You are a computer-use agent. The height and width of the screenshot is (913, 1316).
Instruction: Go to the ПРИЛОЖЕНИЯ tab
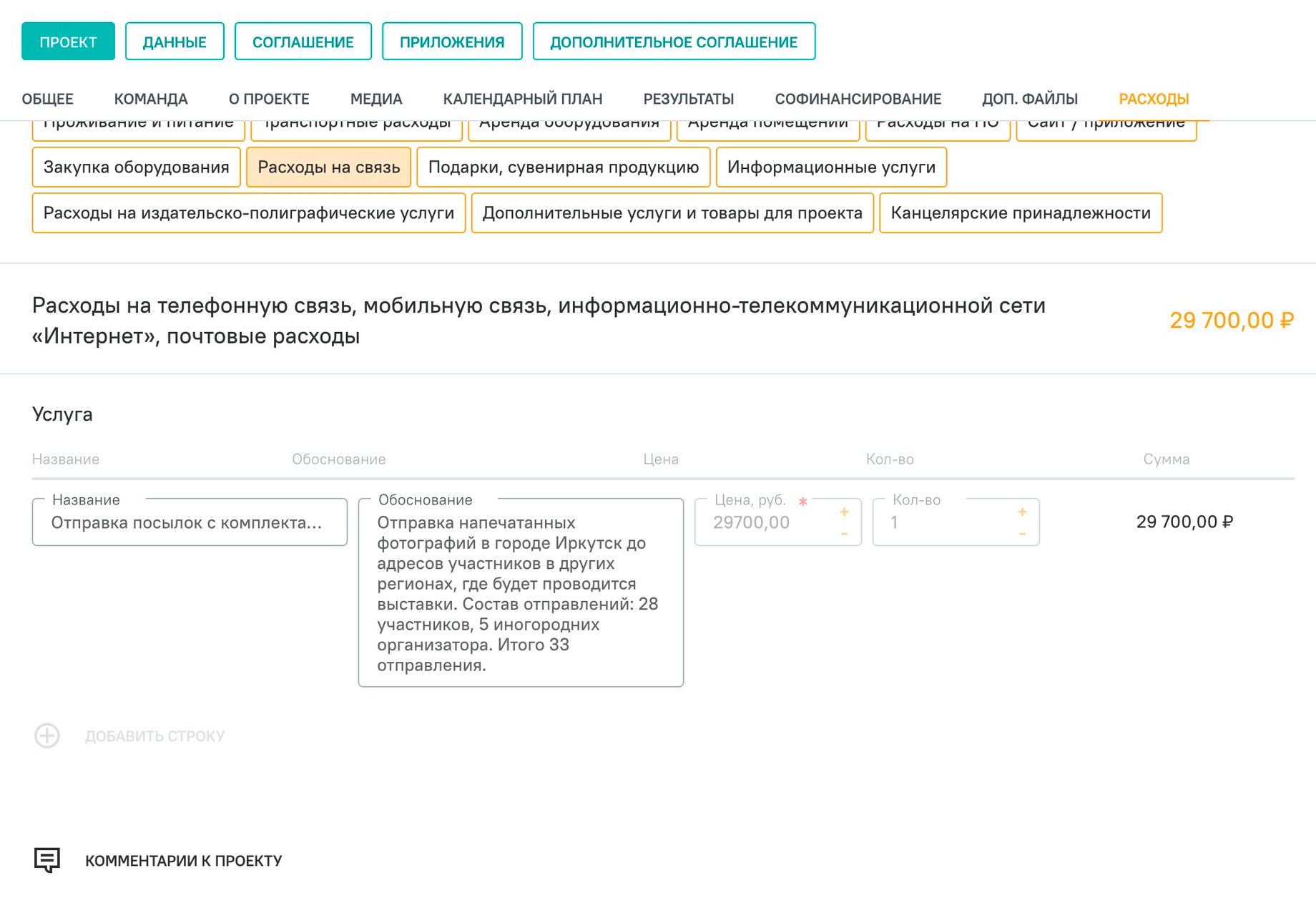[452, 41]
